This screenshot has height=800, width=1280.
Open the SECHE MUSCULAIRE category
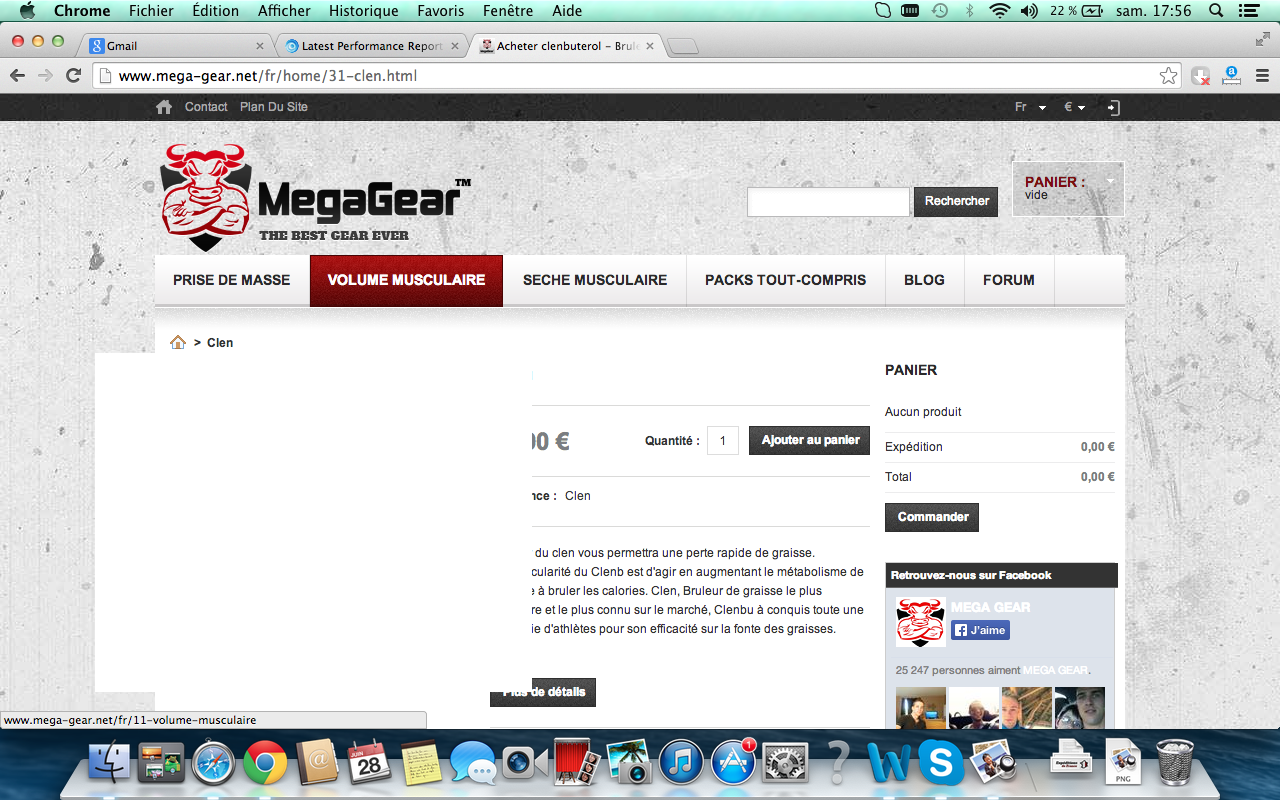(595, 280)
